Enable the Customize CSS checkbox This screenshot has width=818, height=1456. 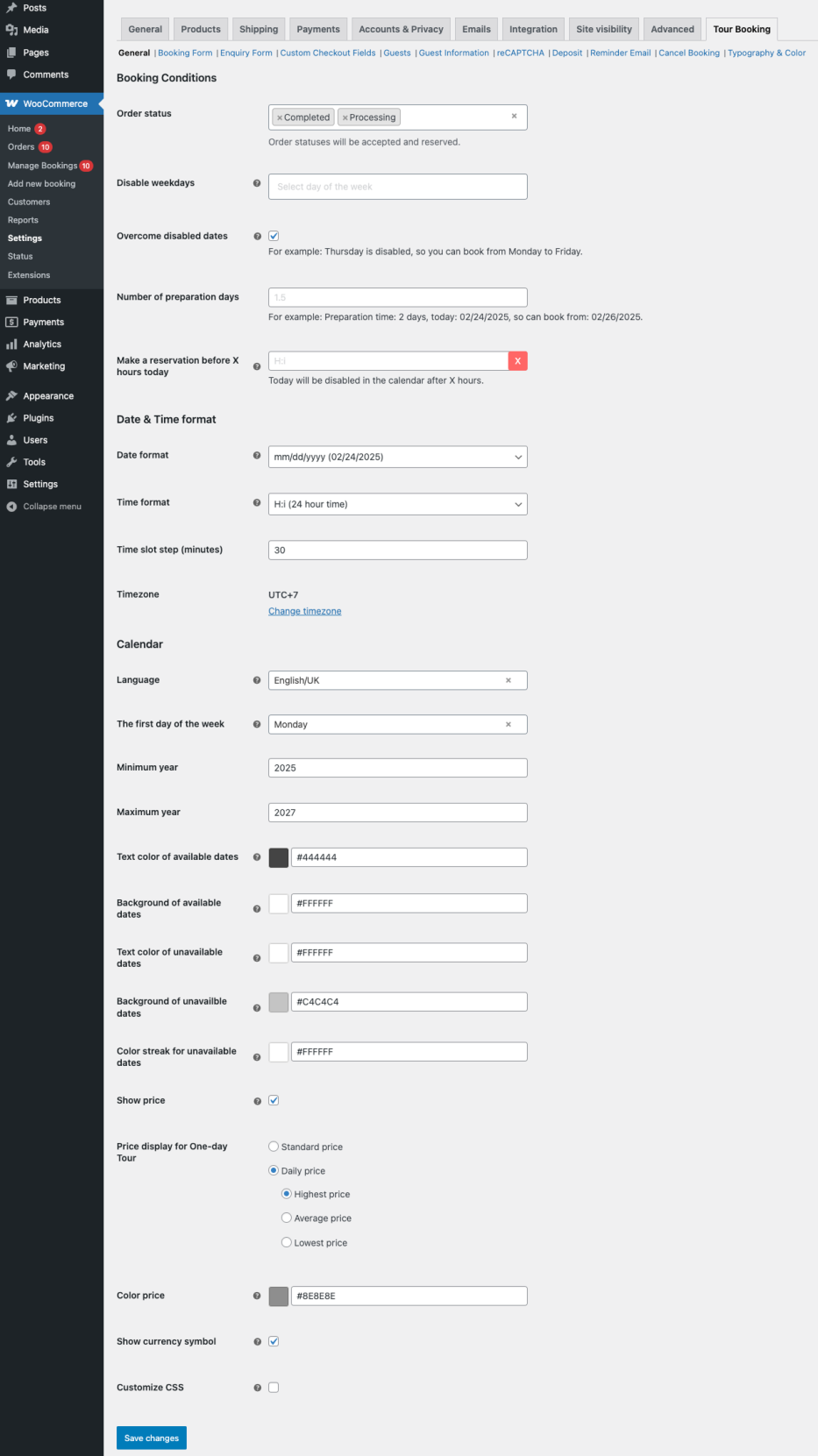coord(274,1388)
